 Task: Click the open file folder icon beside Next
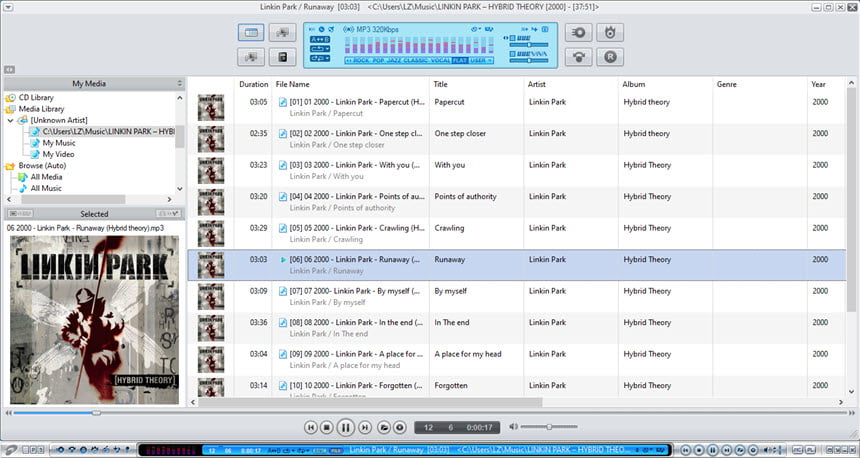384,427
